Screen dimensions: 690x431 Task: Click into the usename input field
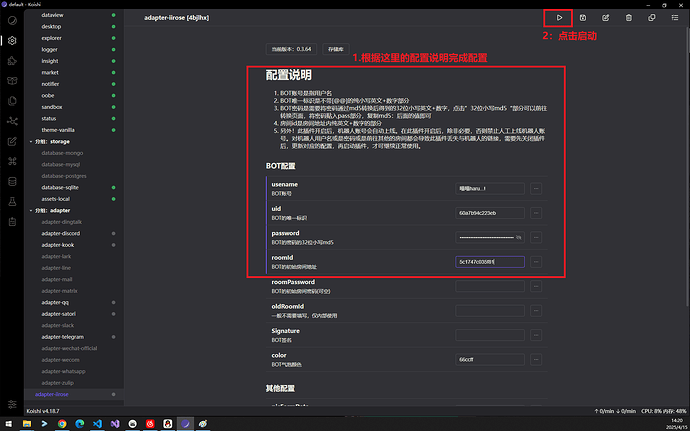point(490,189)
